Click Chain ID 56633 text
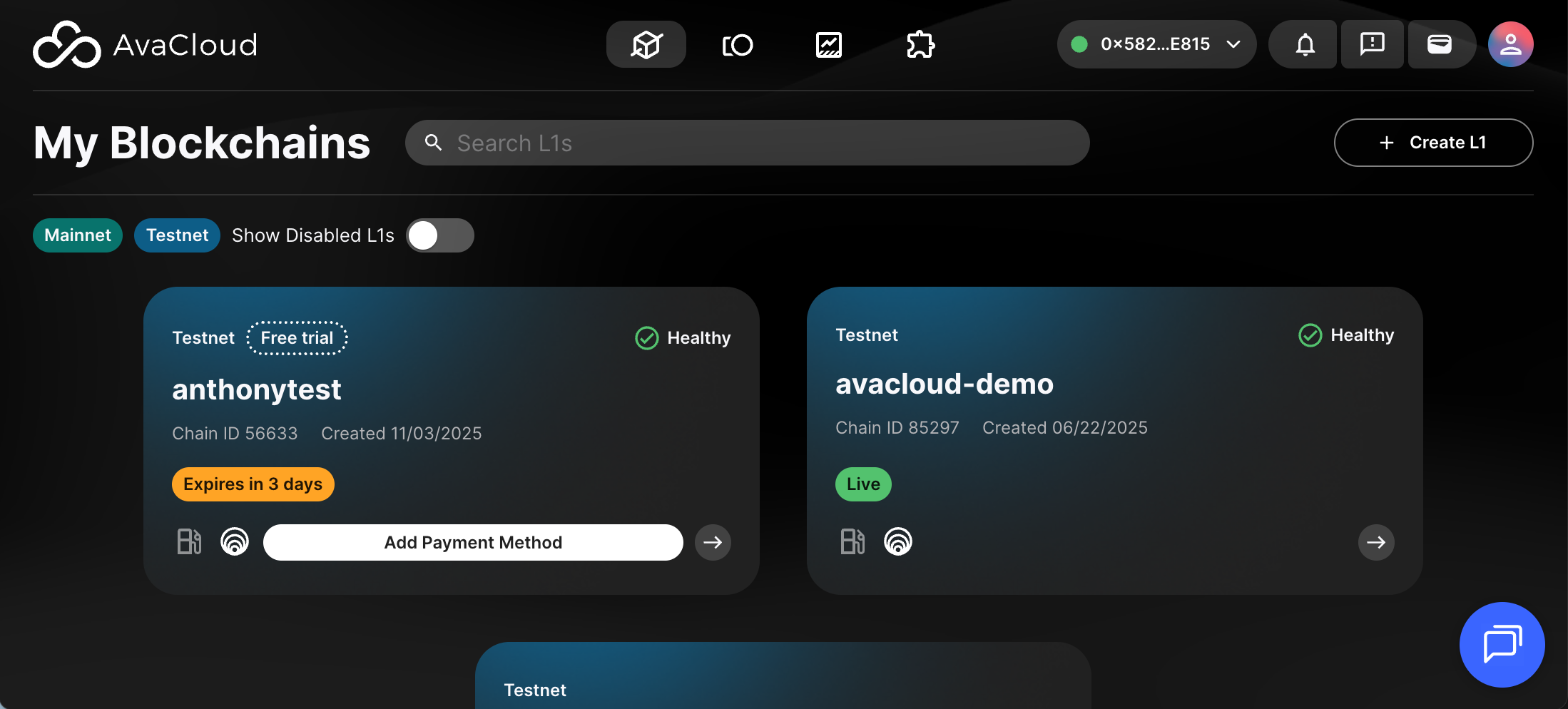This screenshot has height=709, width=1568. (x=235, y=434)
